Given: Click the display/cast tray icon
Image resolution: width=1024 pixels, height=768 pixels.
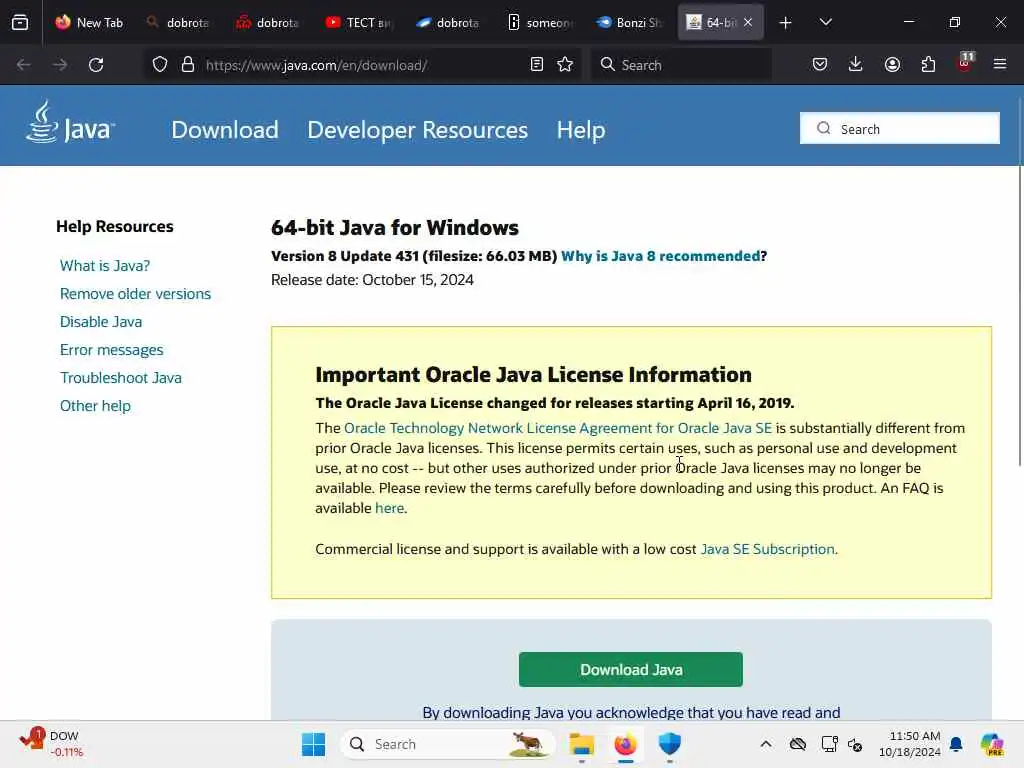Looking at the screenshot, I should point(829,744).
